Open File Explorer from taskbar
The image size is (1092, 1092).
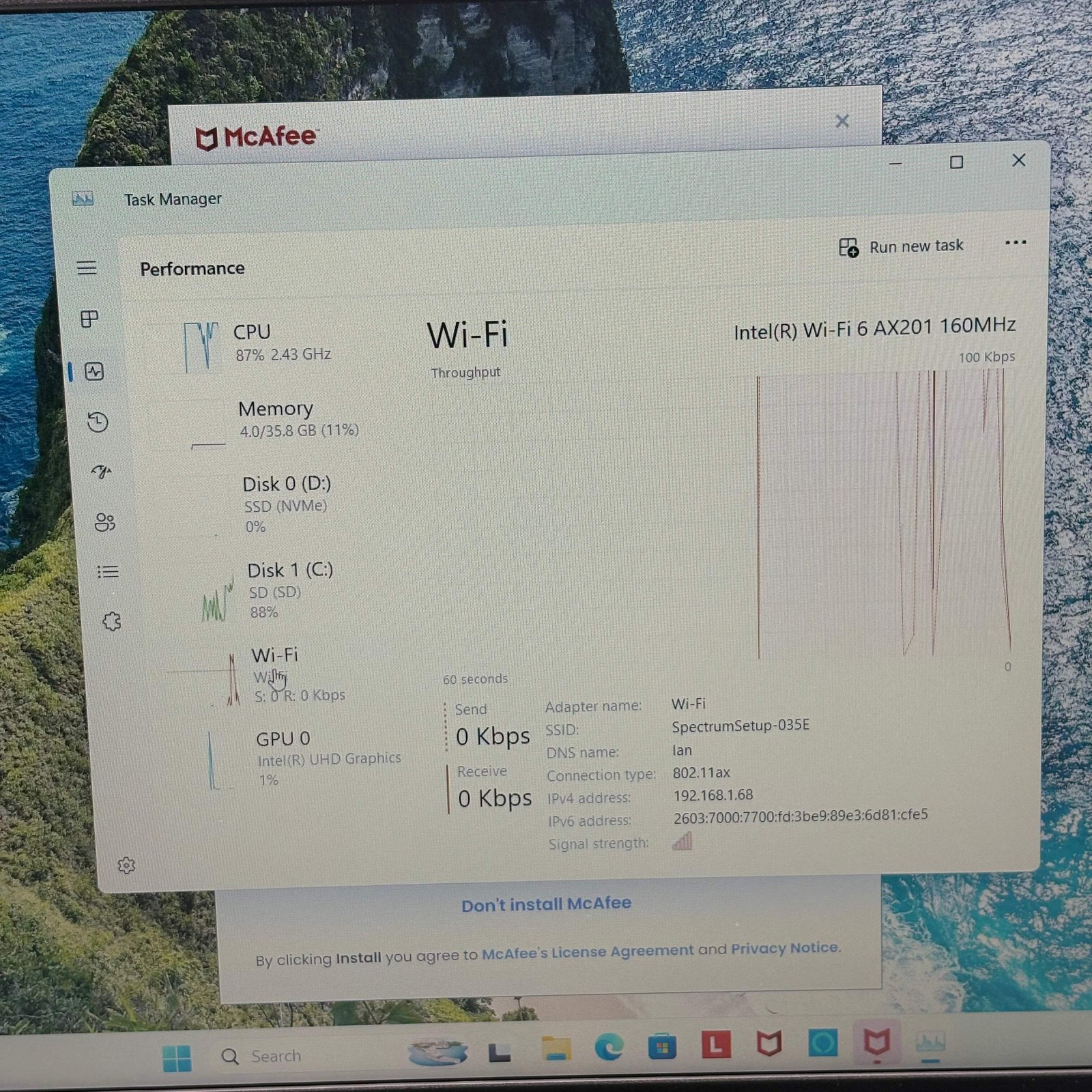556,1048
